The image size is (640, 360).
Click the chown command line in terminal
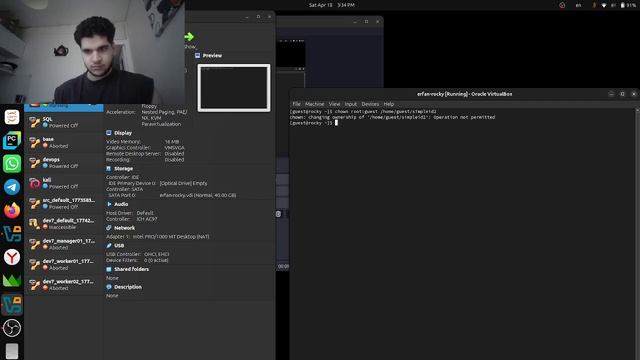pos(363,111)
